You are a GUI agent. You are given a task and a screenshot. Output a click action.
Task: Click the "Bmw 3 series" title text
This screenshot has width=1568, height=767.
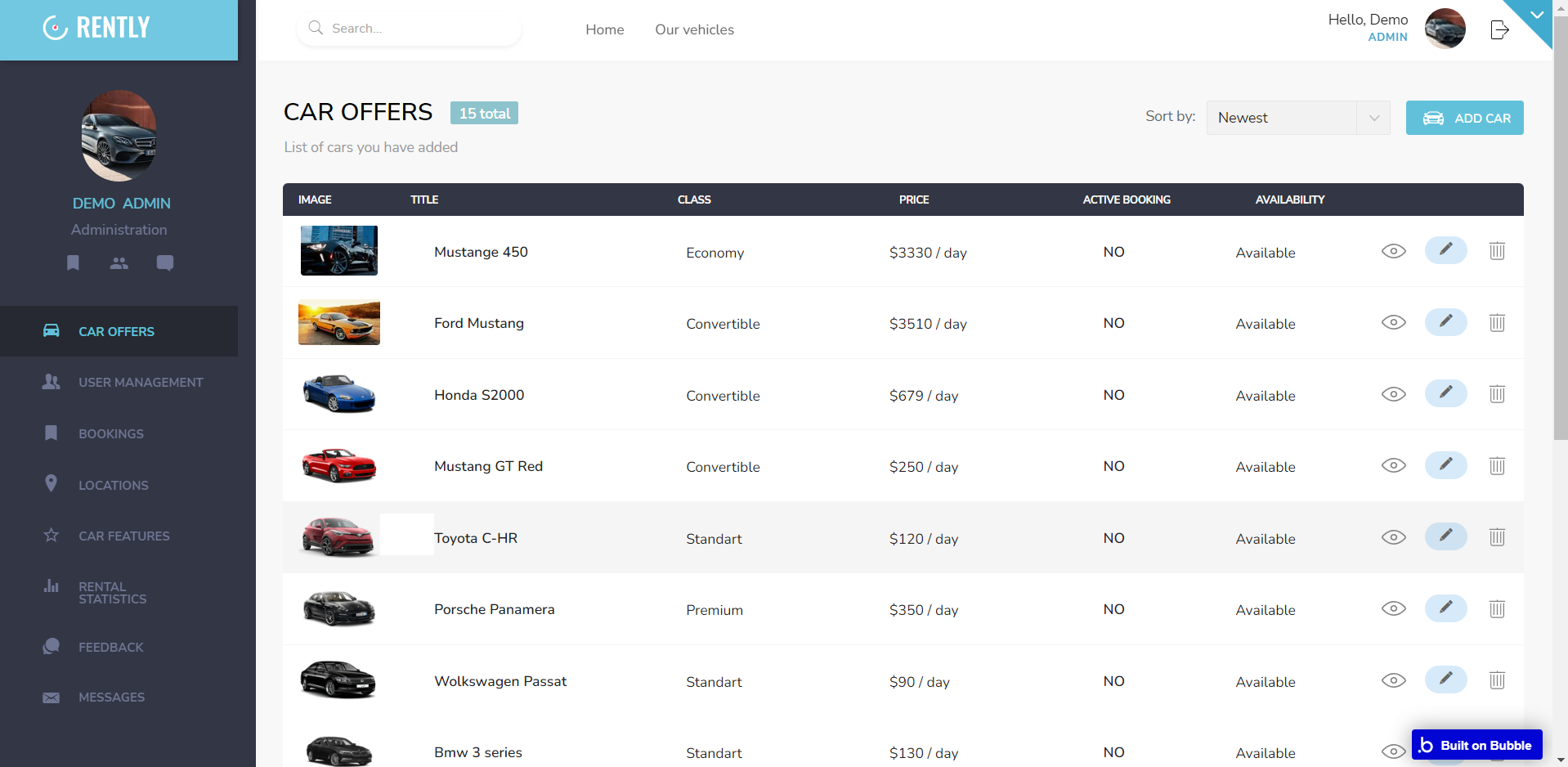coord(478,752)
